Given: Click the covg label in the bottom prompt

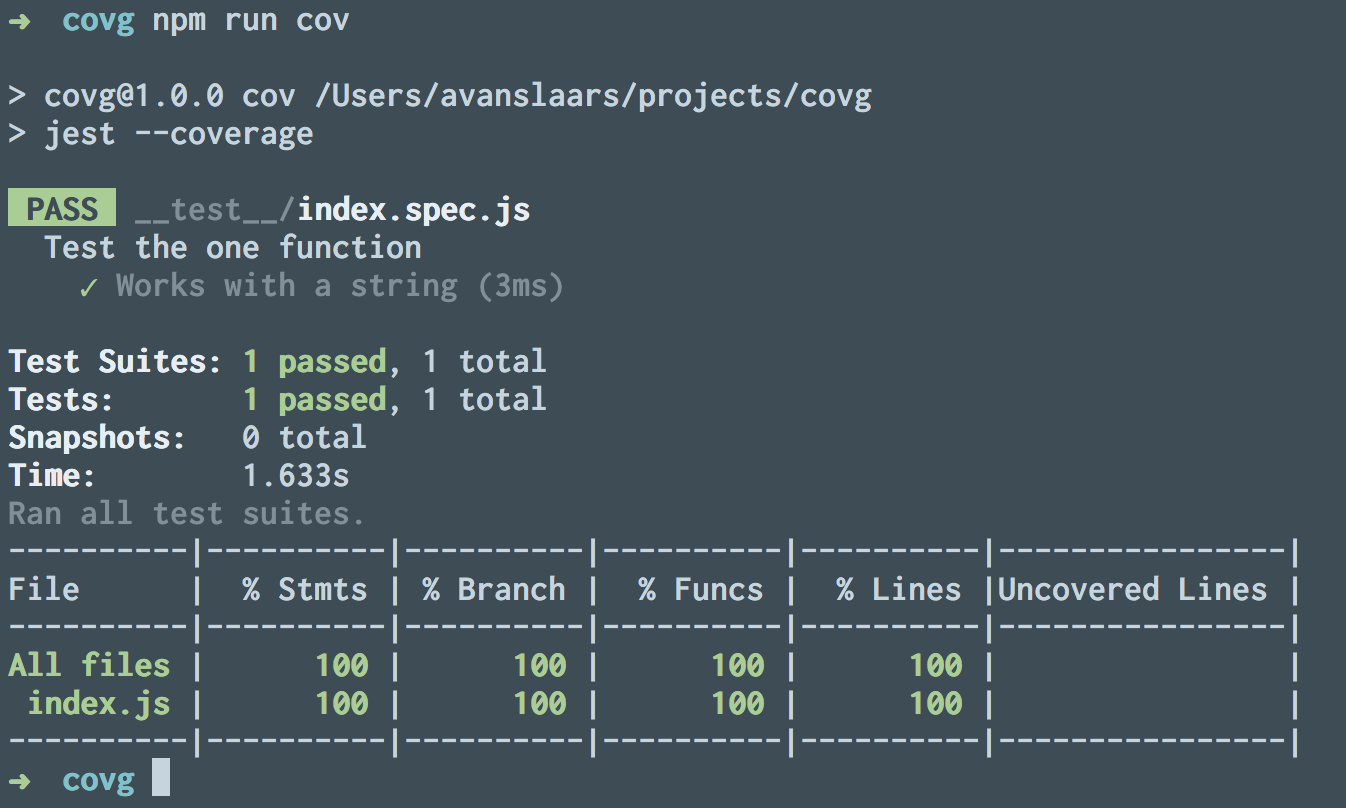Looking at the screenshot, I should 99,779.
